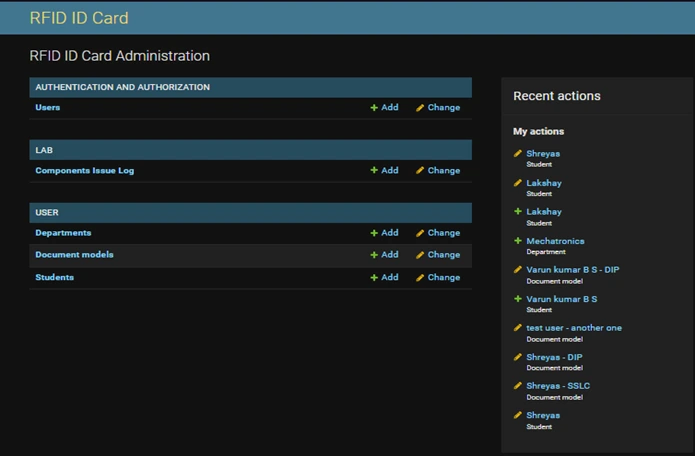Click the plus icon in the Users row
The height and width of the screenshot is (456, 695).
[x=374, y=108]
